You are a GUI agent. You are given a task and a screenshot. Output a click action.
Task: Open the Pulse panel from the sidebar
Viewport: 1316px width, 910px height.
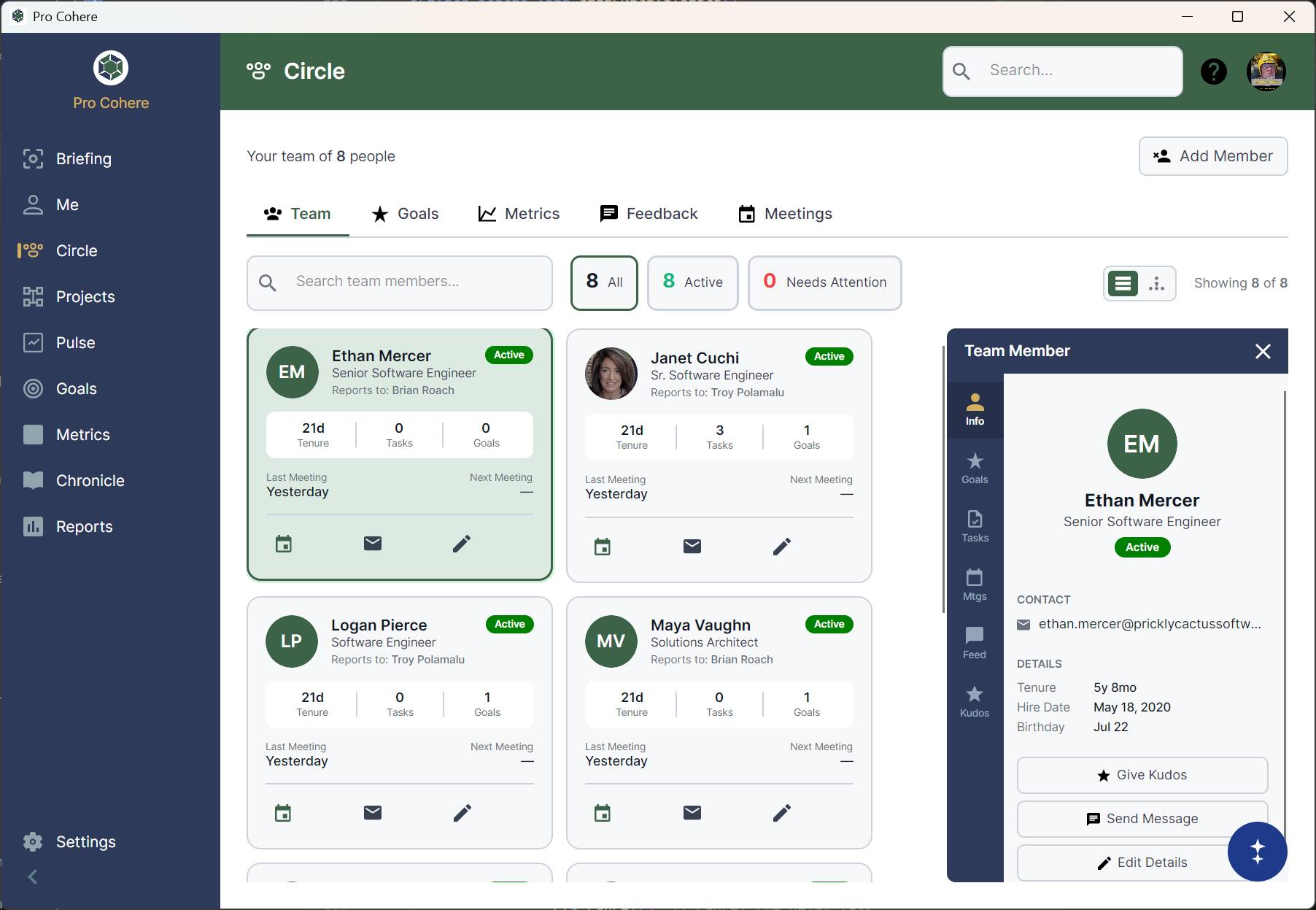pyautogui.click(x=75, y=342)
